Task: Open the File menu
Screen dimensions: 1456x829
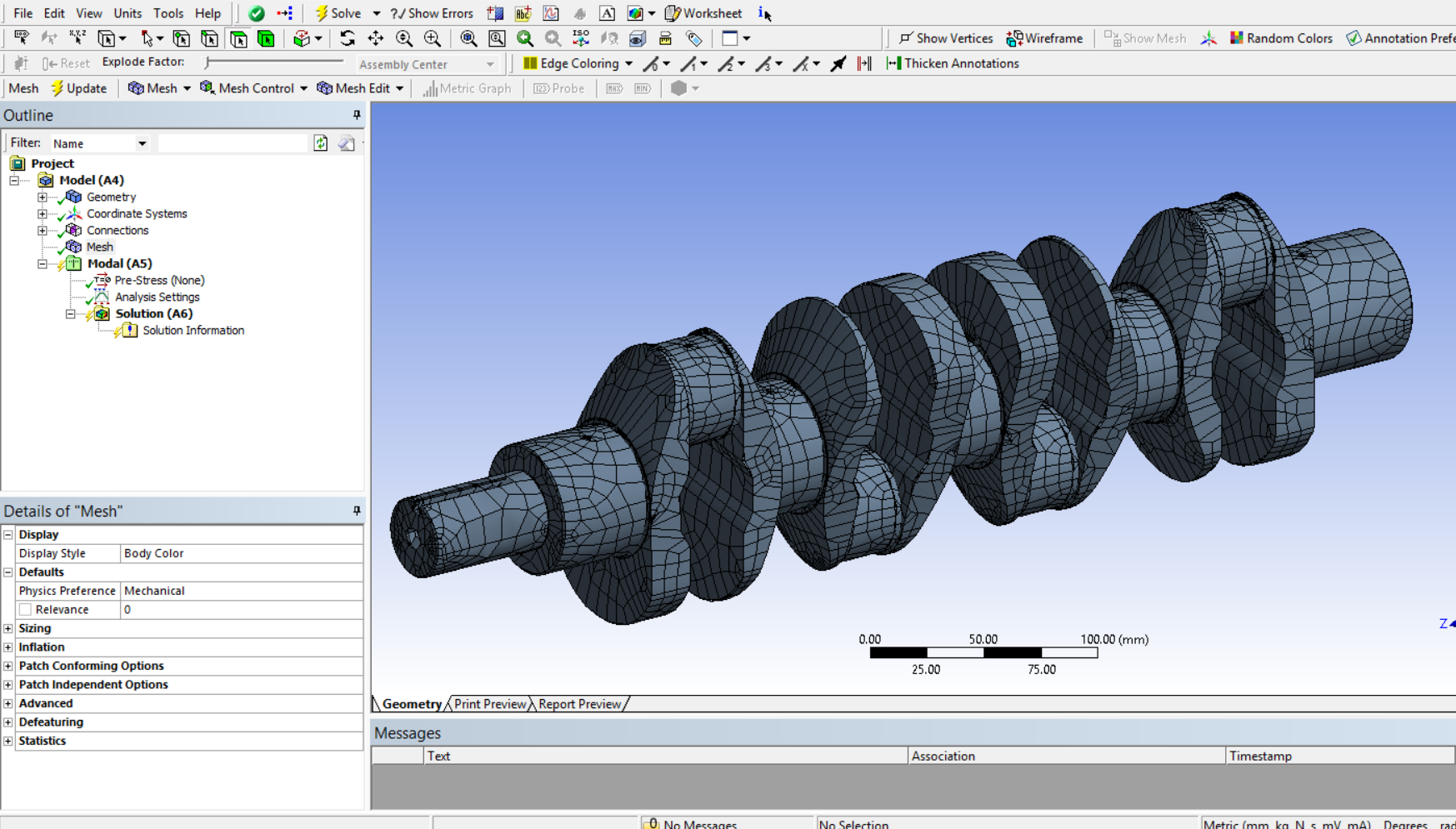Action: point(23,13)
